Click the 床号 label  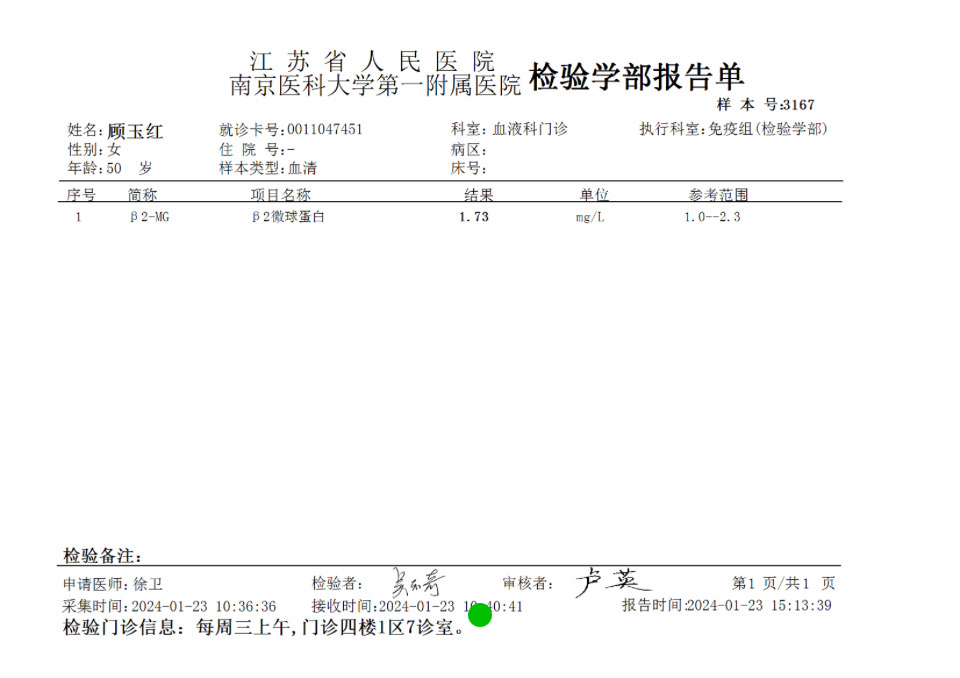(468, 168)
